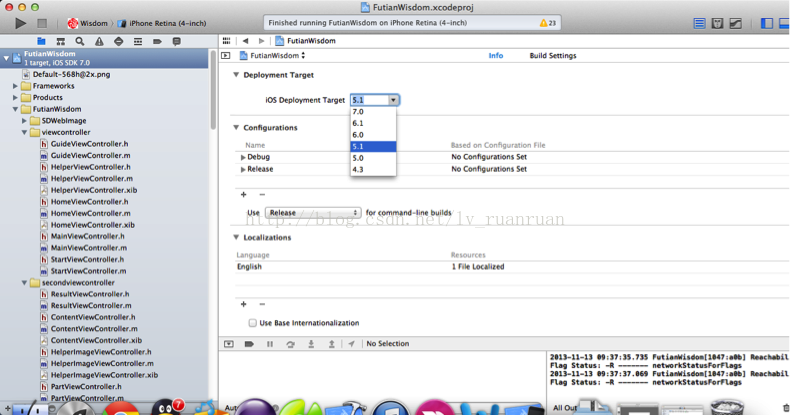
Task: Collapse the Configurations section
Action: 236,127
